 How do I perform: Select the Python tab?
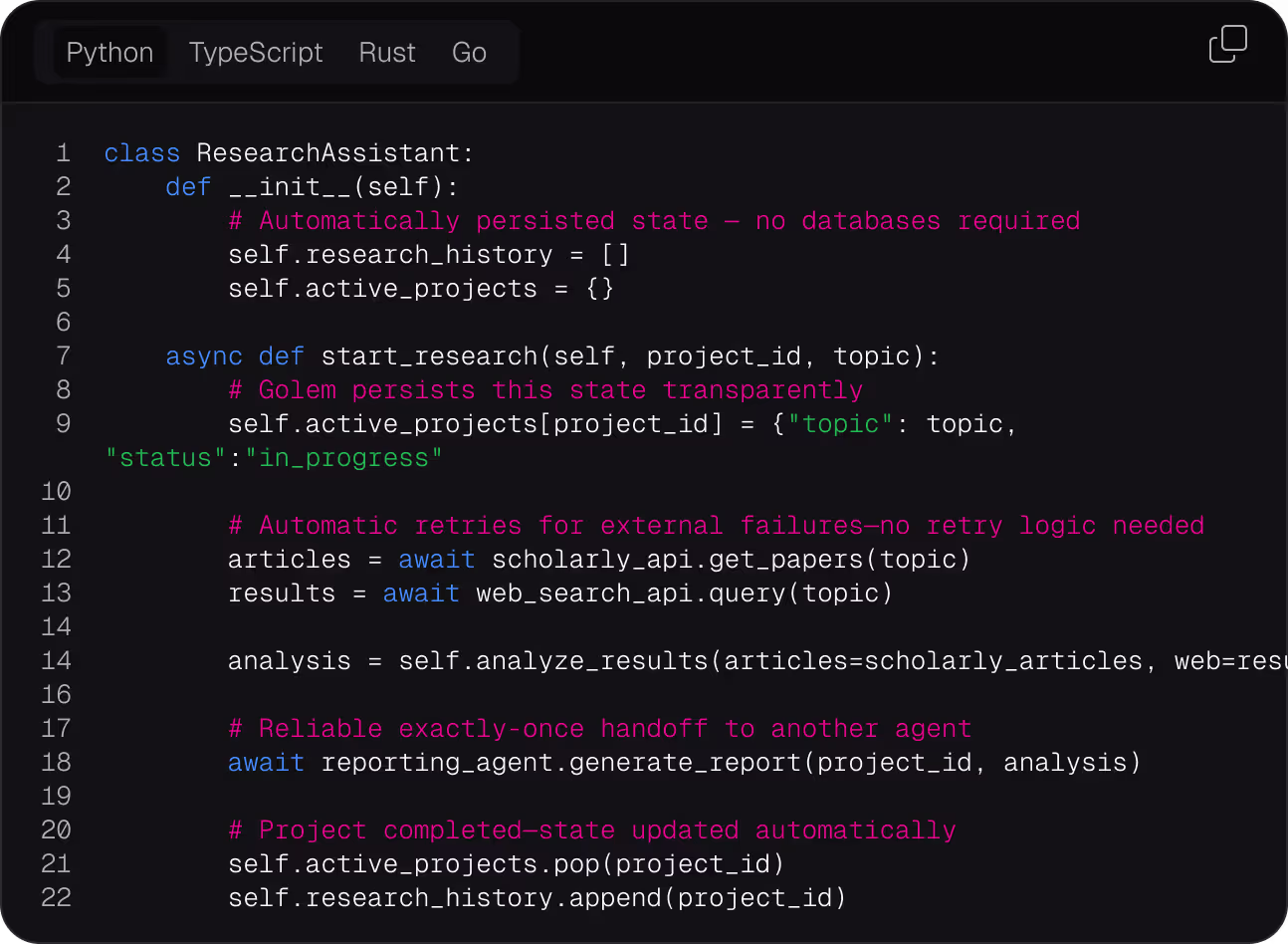click(x=109, y=53)
